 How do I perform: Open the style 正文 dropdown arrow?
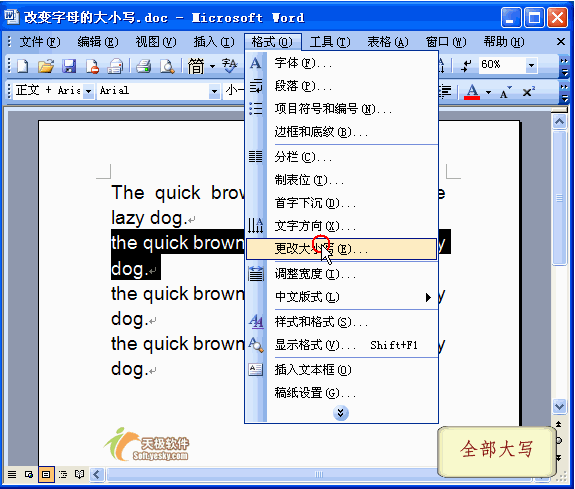[x=88, y=91]
